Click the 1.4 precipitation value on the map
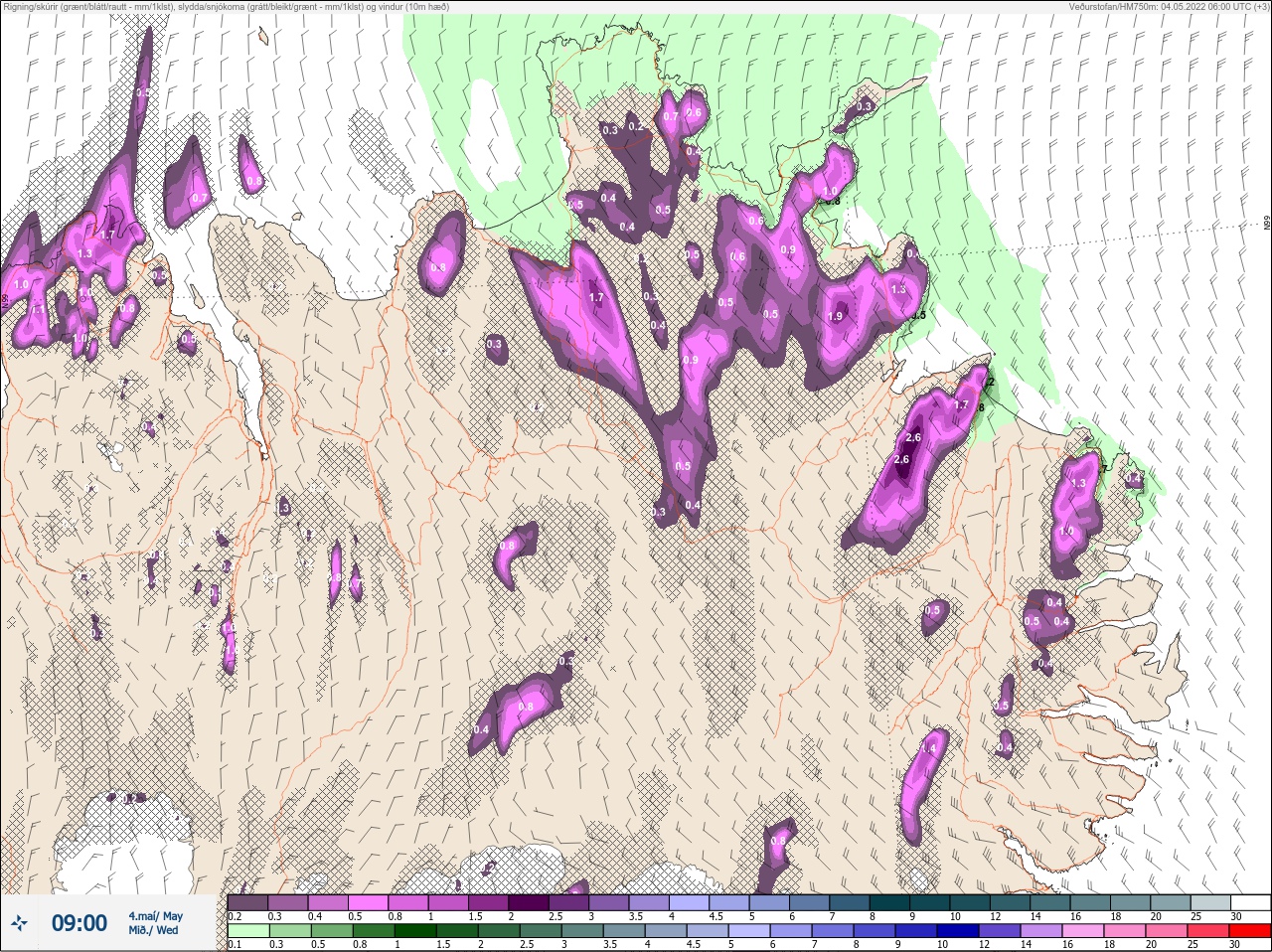Viewport: 1272px width, 952px height. [x=930, y=748]
